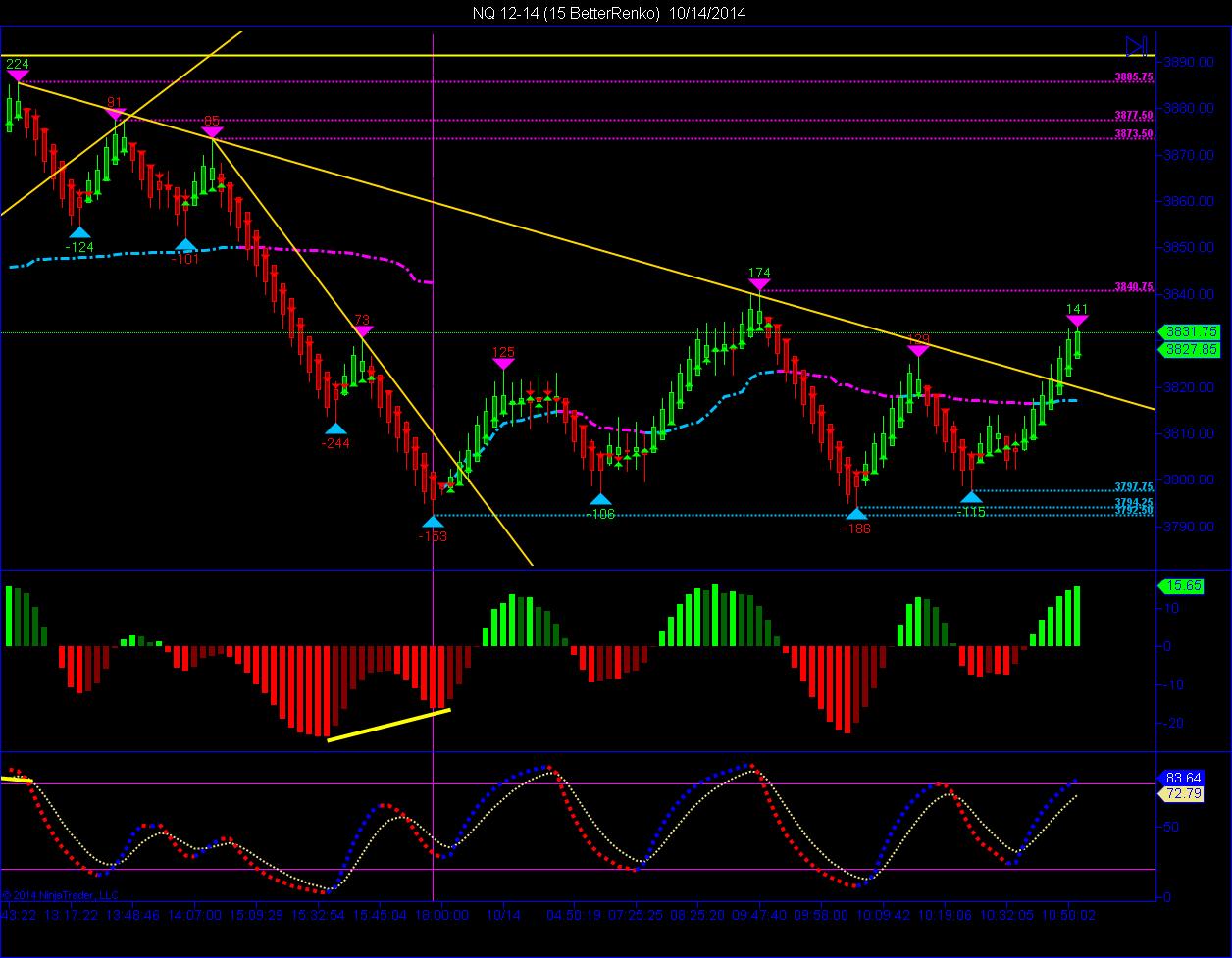Select the magenta swing-high triangle labeled 73
1232x958 pixels.
coord(362,331)
